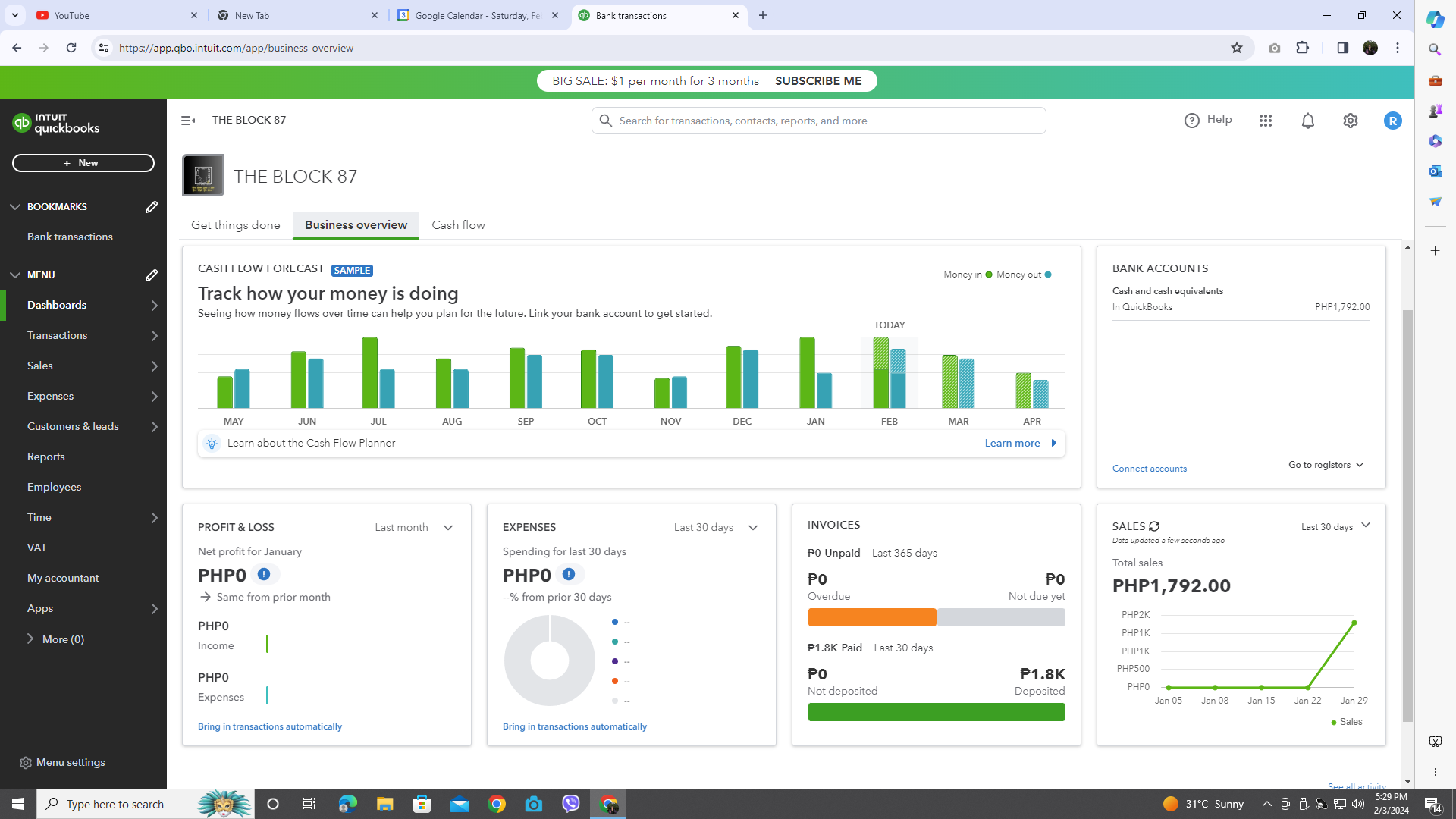This screenshot has width=1456, height=819.
Task: Open Profit & Loss Last month dropdown
Action: point(414,528)
